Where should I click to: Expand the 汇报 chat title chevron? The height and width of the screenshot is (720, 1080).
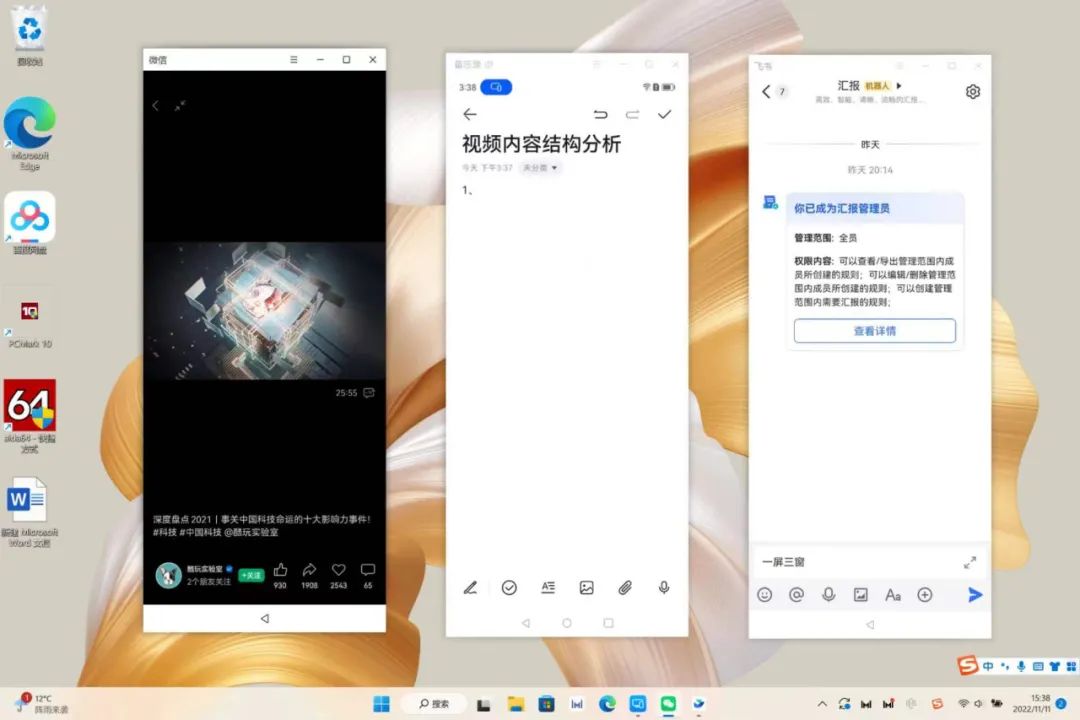(x=898, y=86)
